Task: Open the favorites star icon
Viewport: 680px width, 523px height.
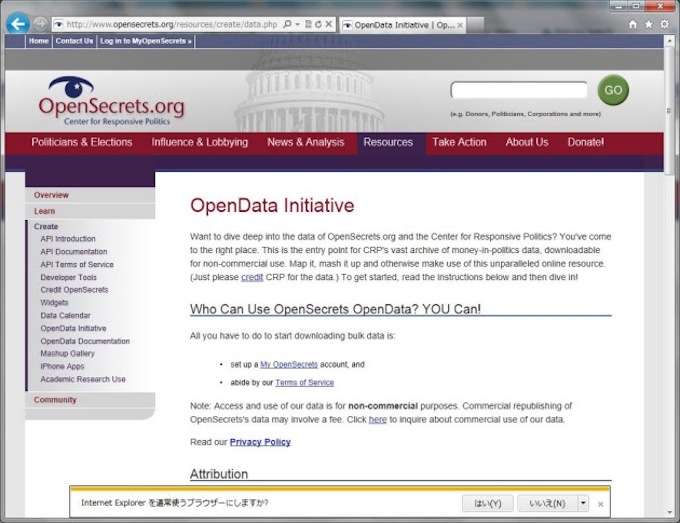Action: tap(648, 23)
